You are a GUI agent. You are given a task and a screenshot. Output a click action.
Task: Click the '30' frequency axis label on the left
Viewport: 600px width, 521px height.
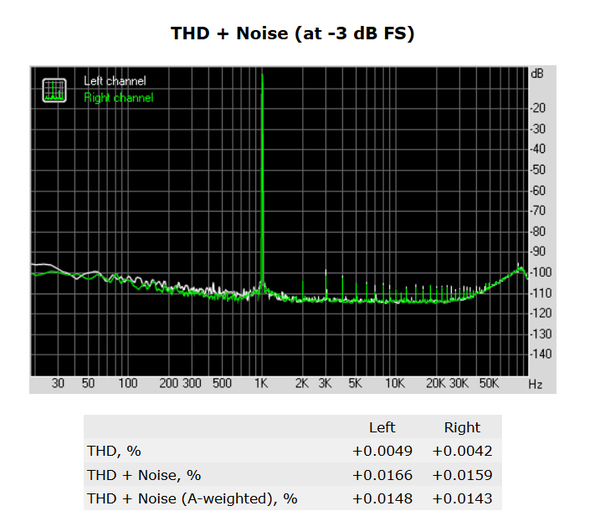pos(58,383)
